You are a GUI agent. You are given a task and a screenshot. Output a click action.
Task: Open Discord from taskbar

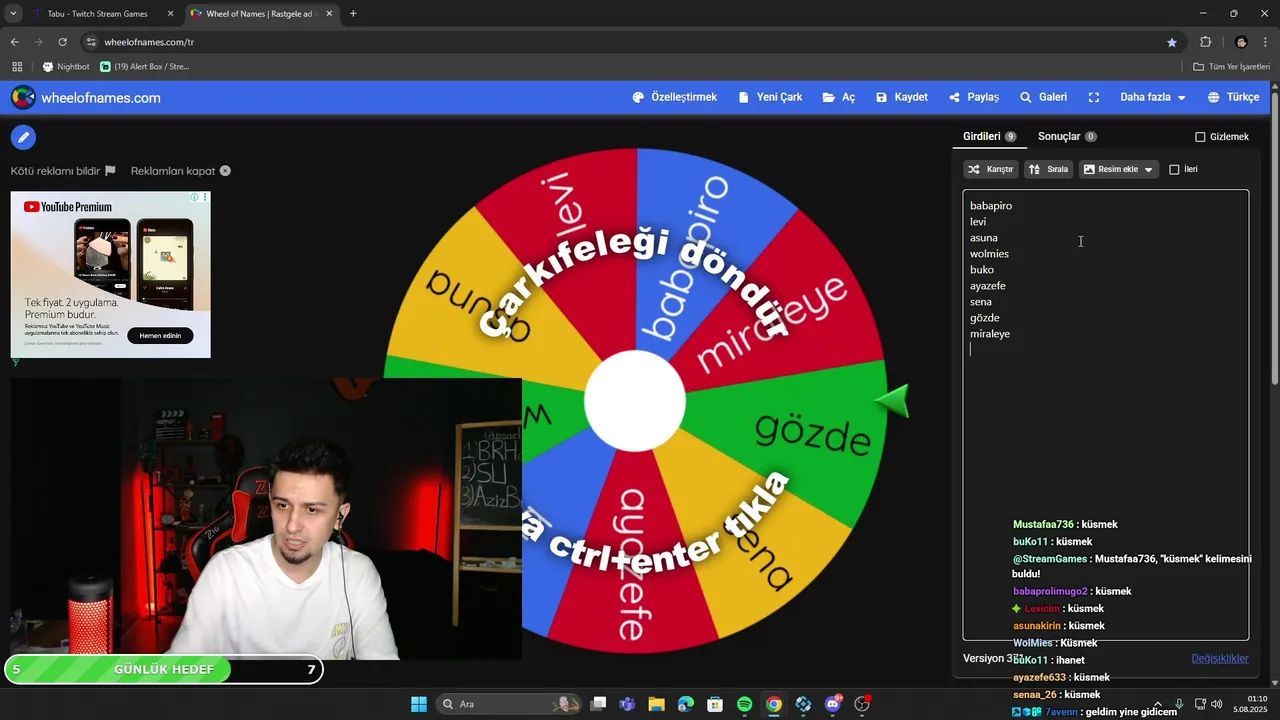(x=833, y=704)
